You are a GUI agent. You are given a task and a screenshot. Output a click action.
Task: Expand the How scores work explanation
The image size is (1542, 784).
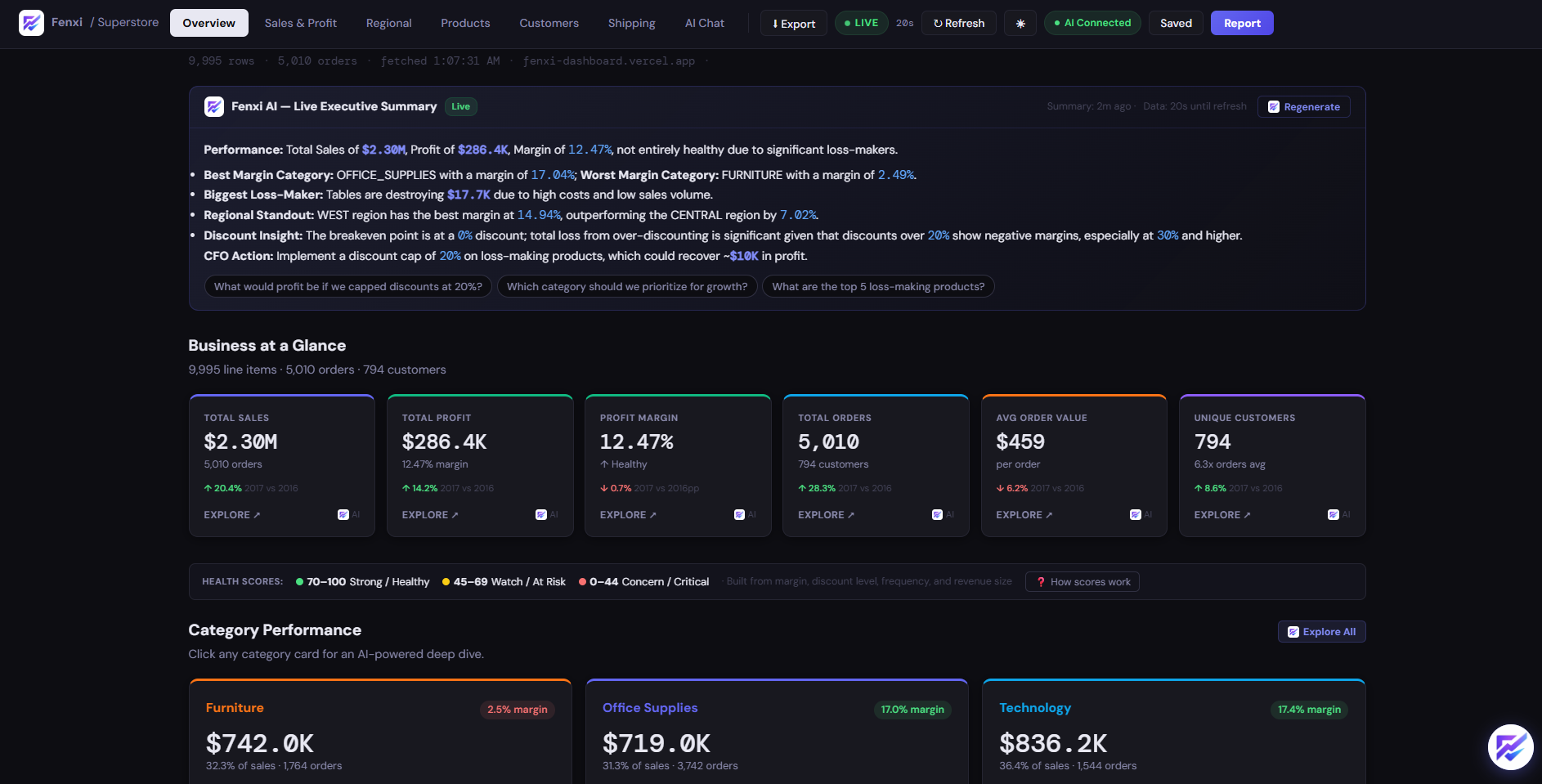click(x=1082, y=581)
